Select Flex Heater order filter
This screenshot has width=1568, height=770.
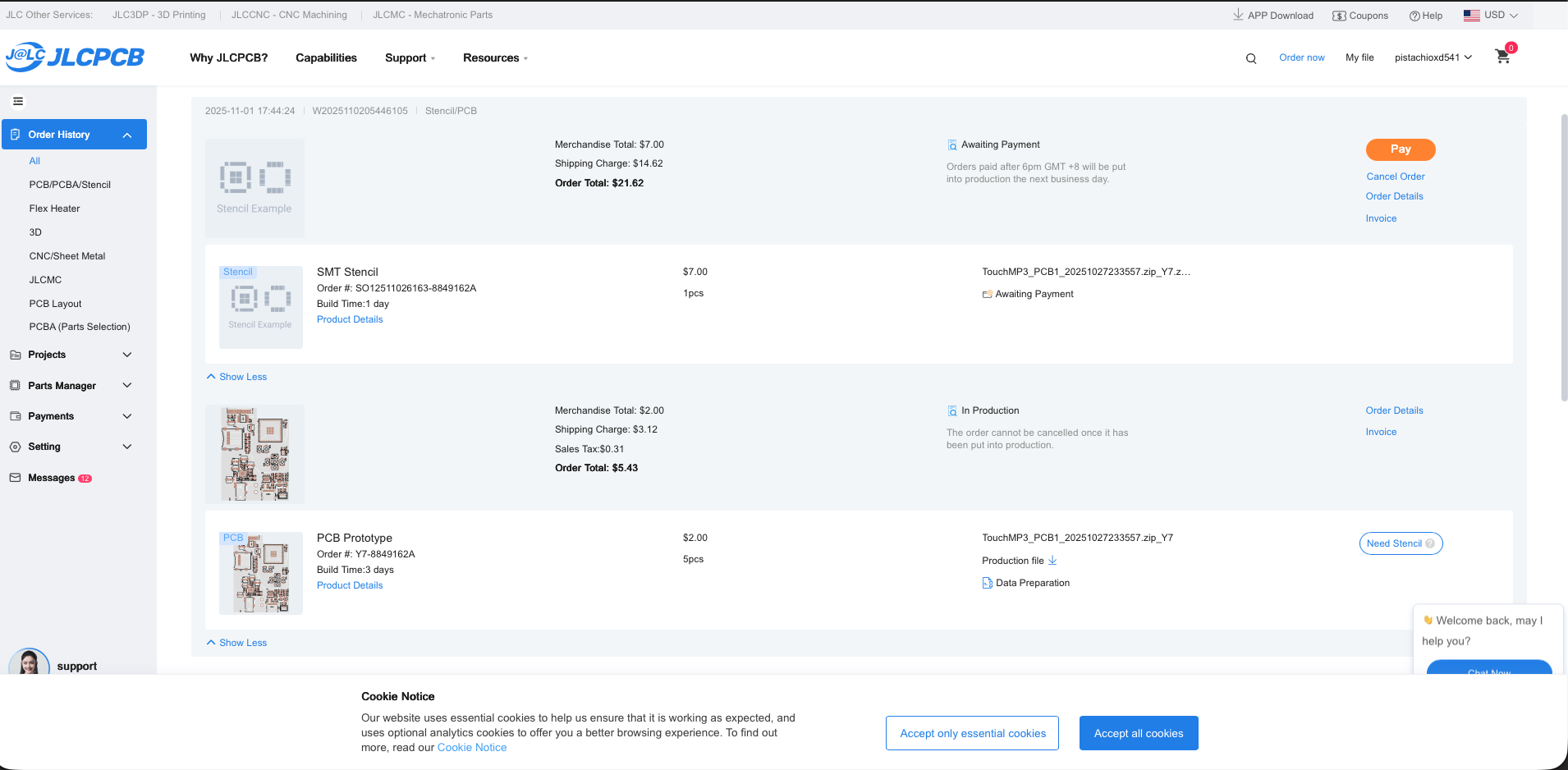[55, 209]
